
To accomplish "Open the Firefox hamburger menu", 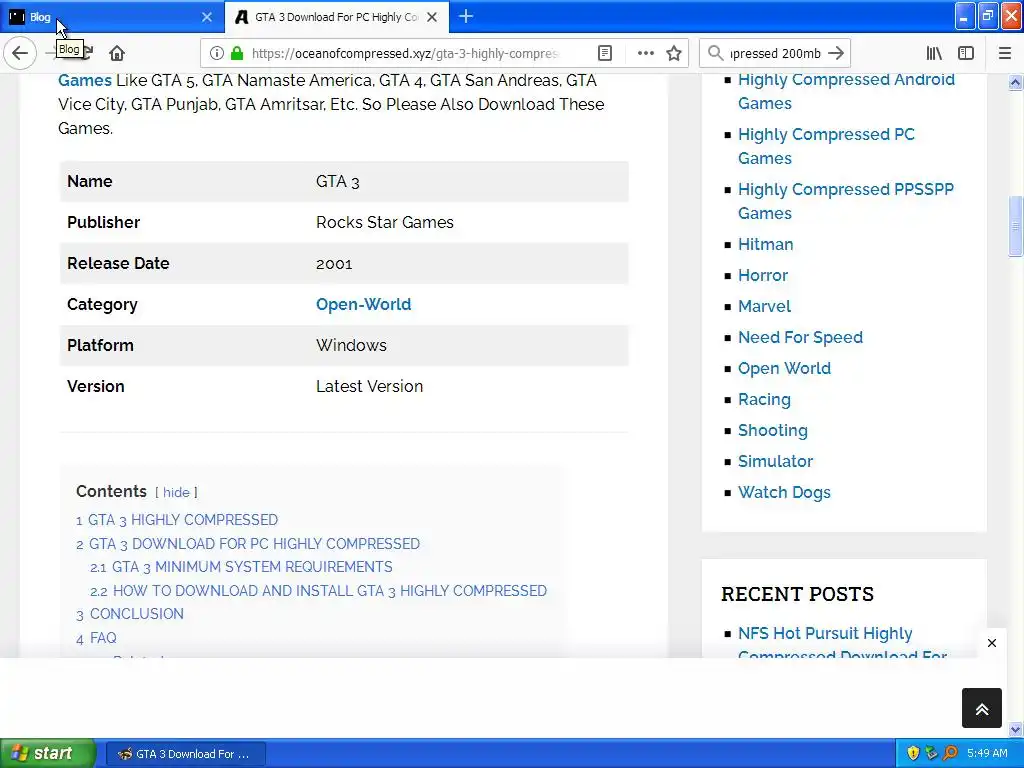I will tap(1004, 53).
